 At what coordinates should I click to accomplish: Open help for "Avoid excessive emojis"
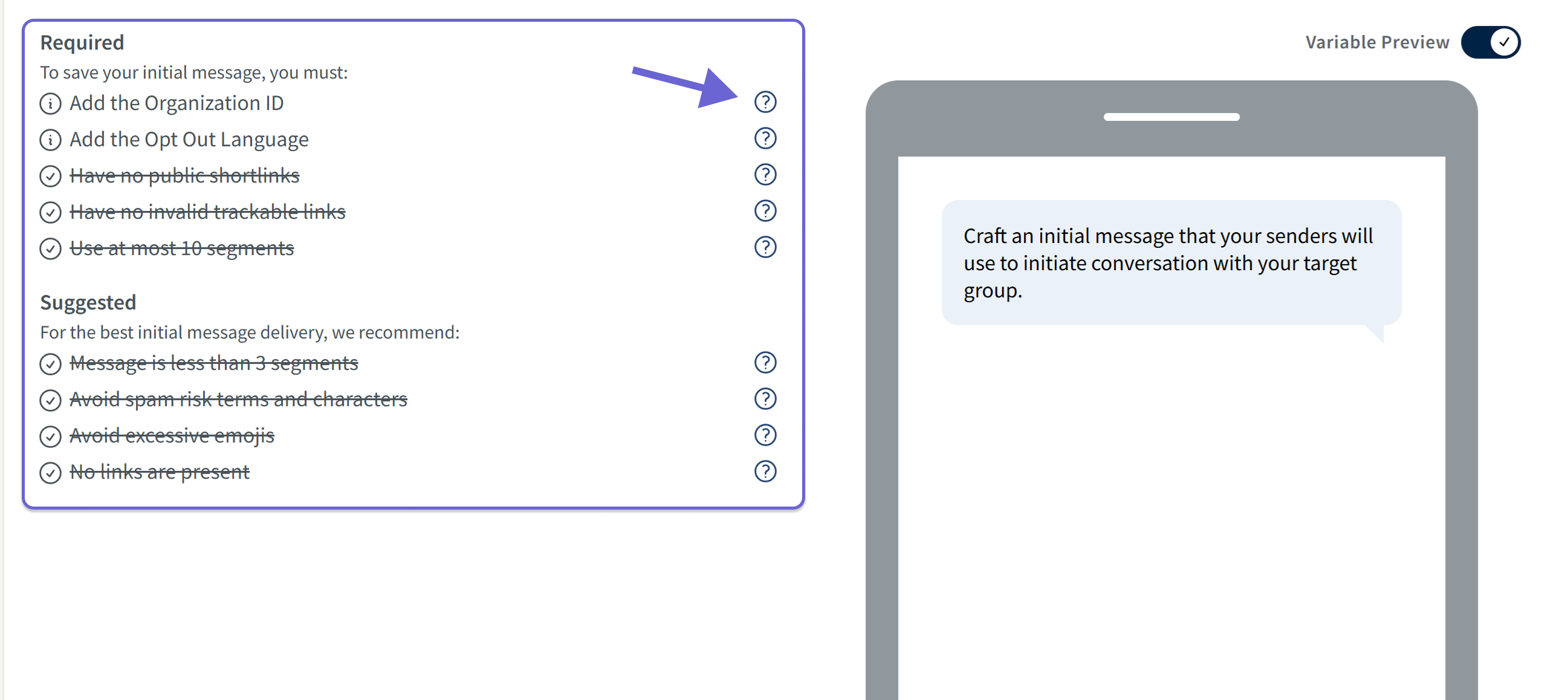[766, 435]
